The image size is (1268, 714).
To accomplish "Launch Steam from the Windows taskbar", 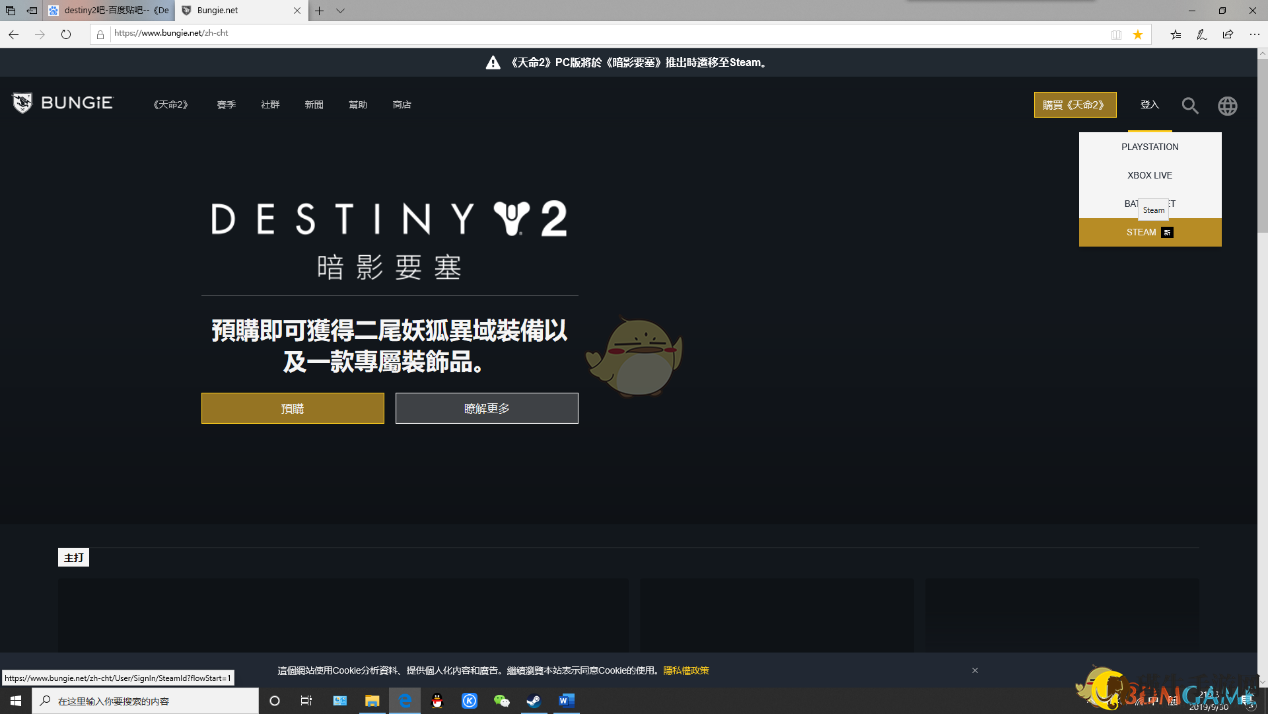I will point(534,701).
